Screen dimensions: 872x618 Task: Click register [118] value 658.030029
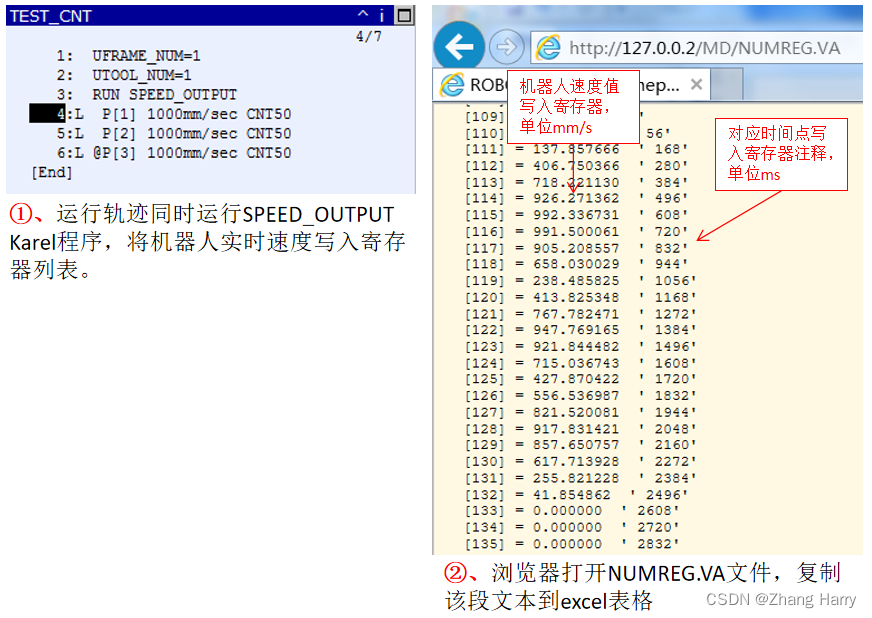pyautogui.click(x=576, y=264)
